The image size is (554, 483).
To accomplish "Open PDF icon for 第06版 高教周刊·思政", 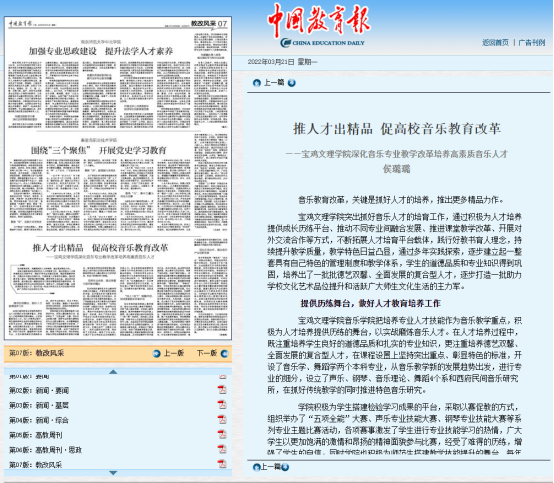I will [x=222, y=449].
